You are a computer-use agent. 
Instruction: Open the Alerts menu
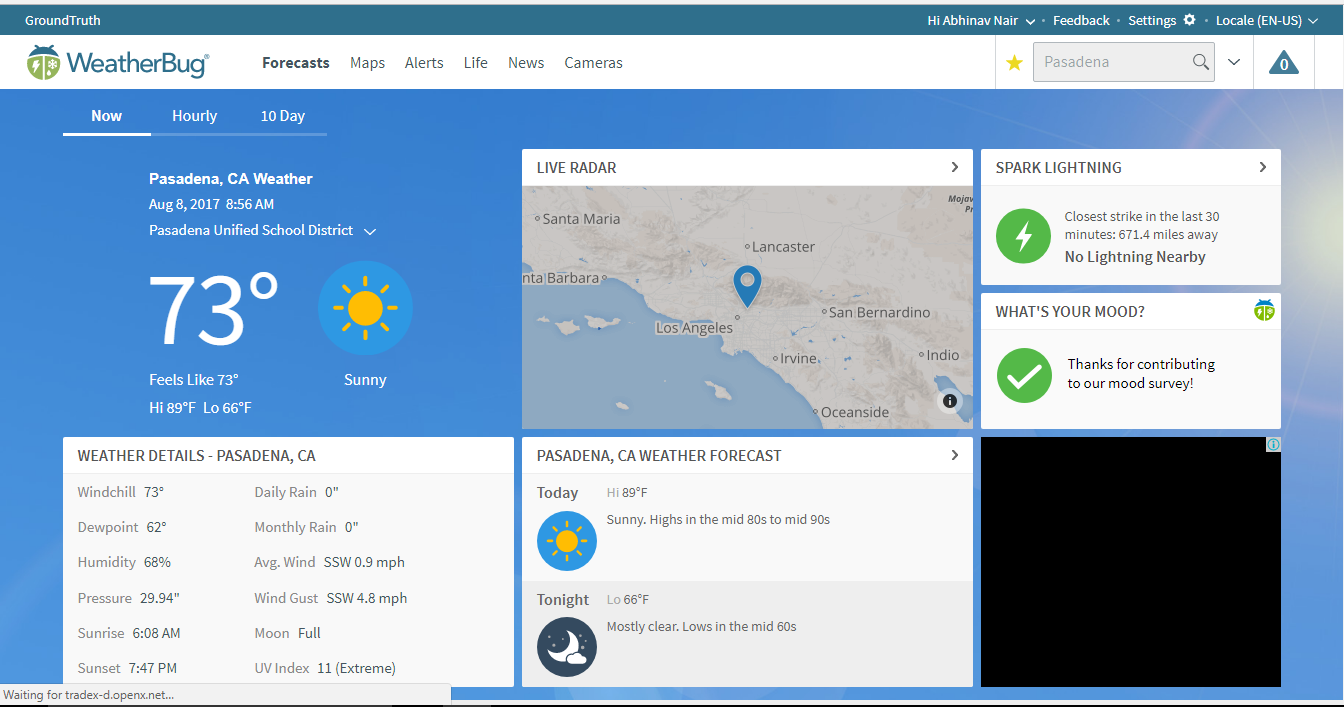424,63
